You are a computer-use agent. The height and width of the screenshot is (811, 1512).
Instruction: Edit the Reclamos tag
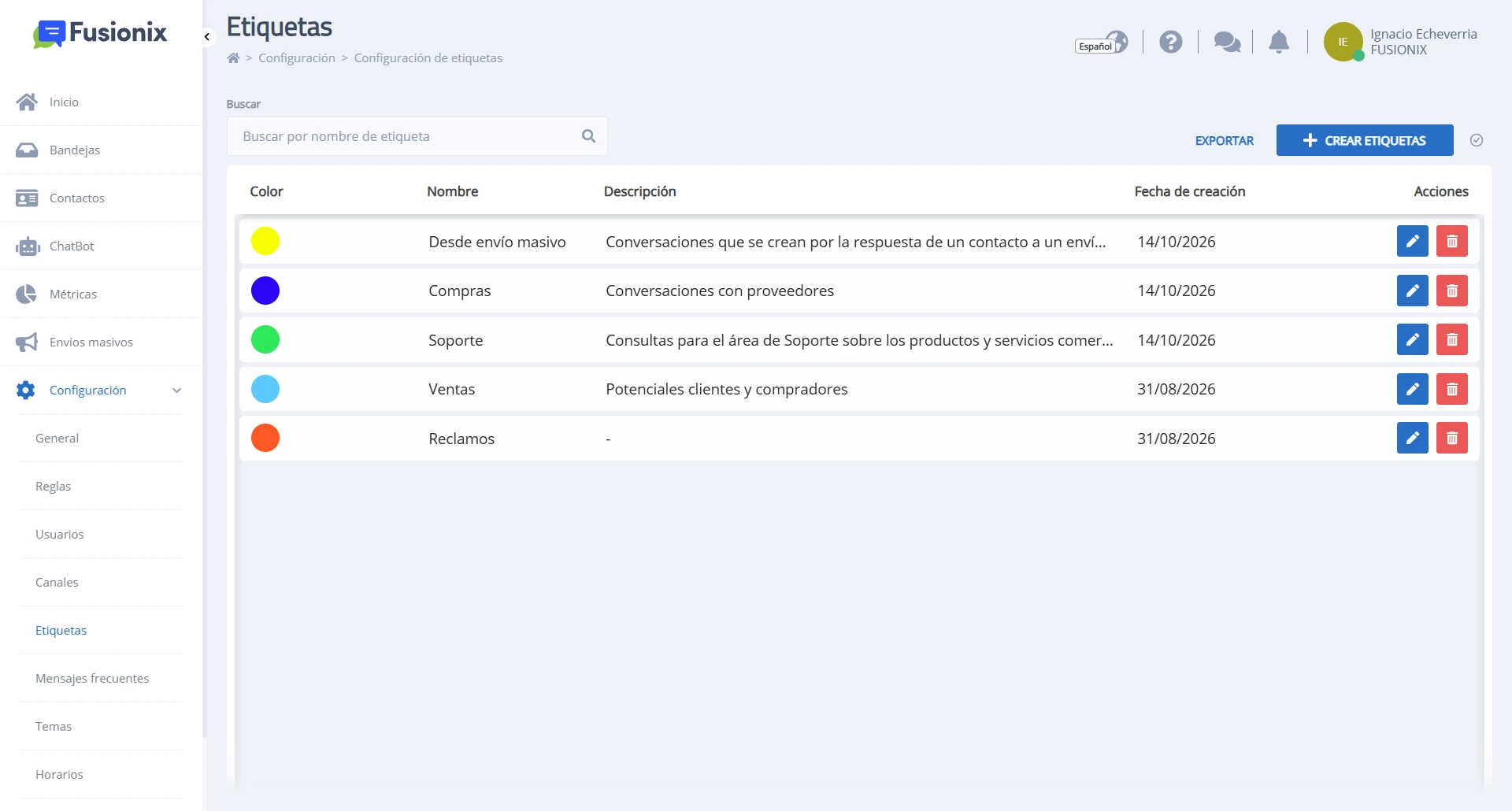pos(1412,438)
